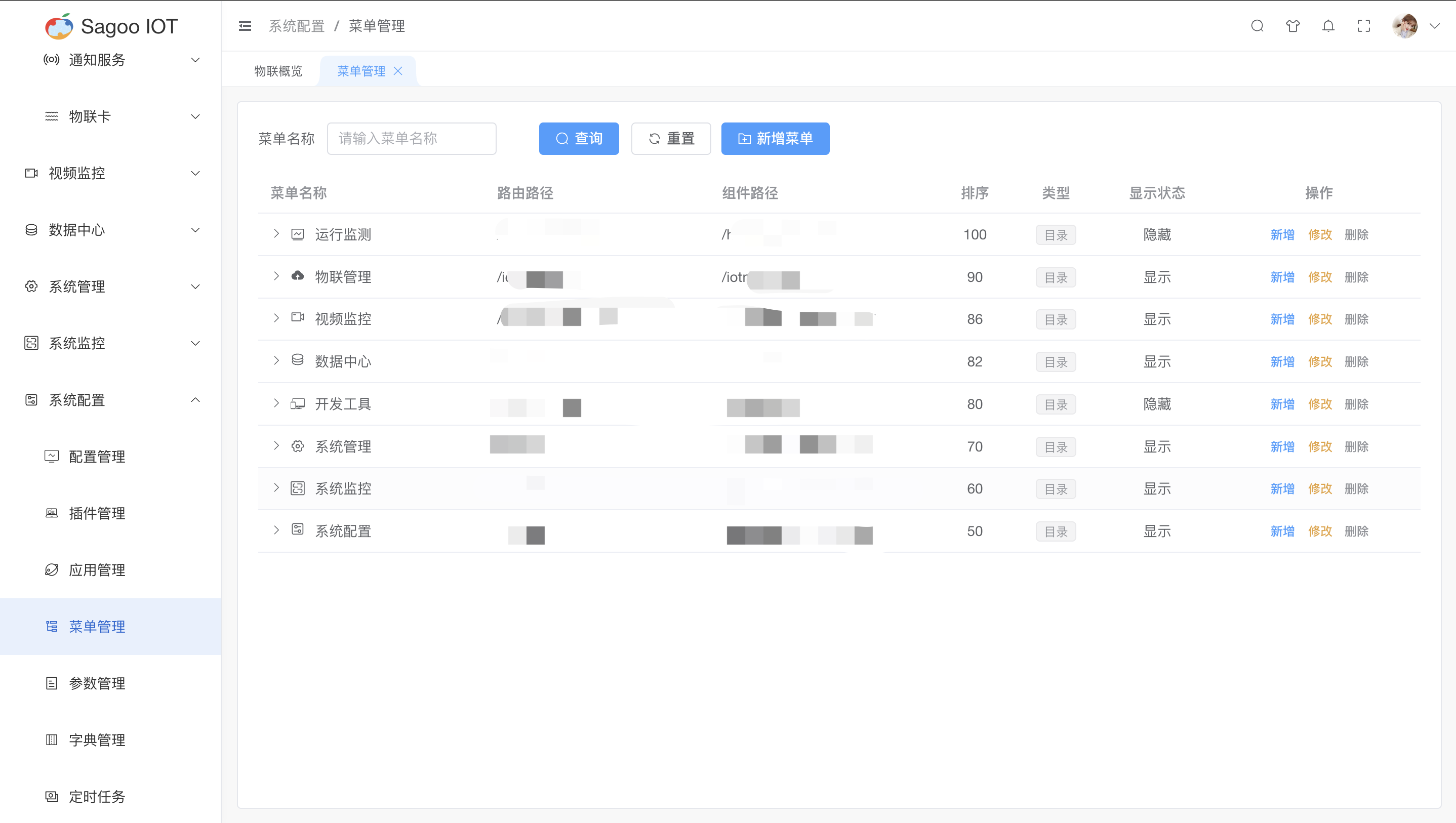Click the chart icon of 运行监测 row
The width and height of the screenshot is (1456, 823).
[297, 234]
